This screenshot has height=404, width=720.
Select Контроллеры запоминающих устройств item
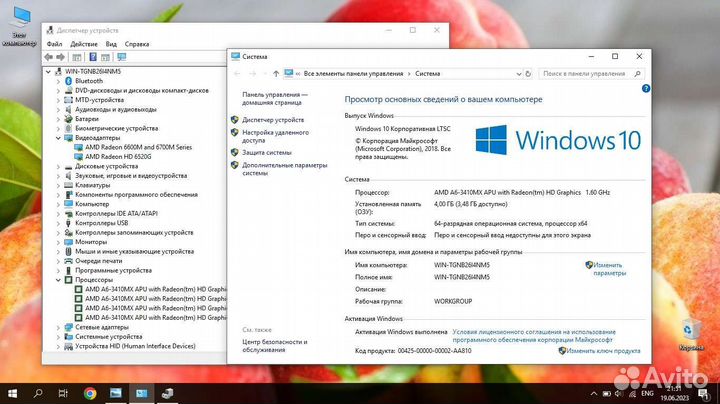[134, 232]
